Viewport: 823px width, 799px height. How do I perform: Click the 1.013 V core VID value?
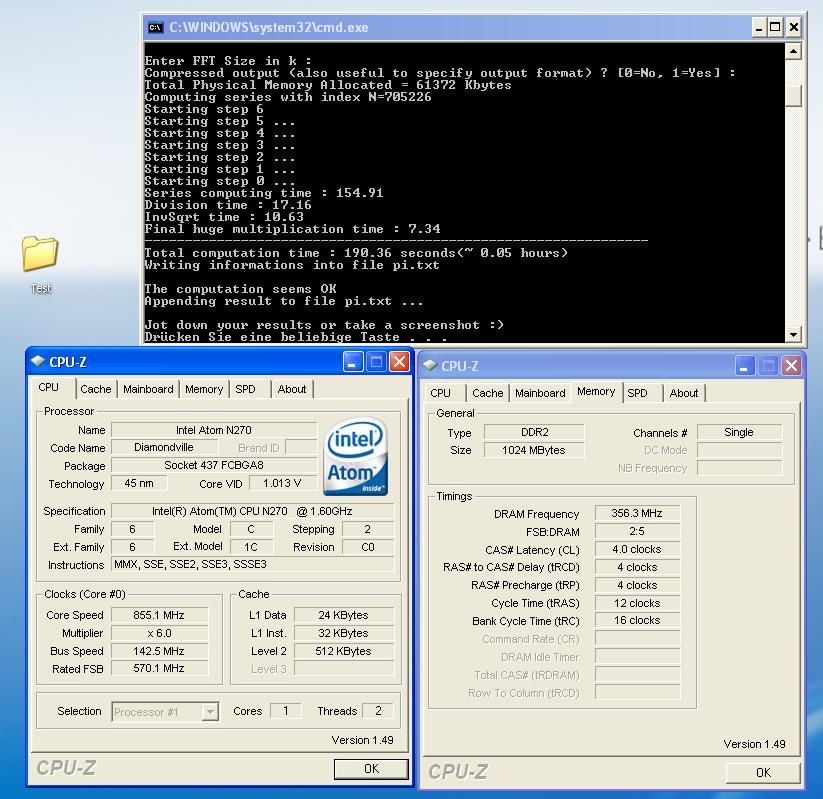pos(282,483)
